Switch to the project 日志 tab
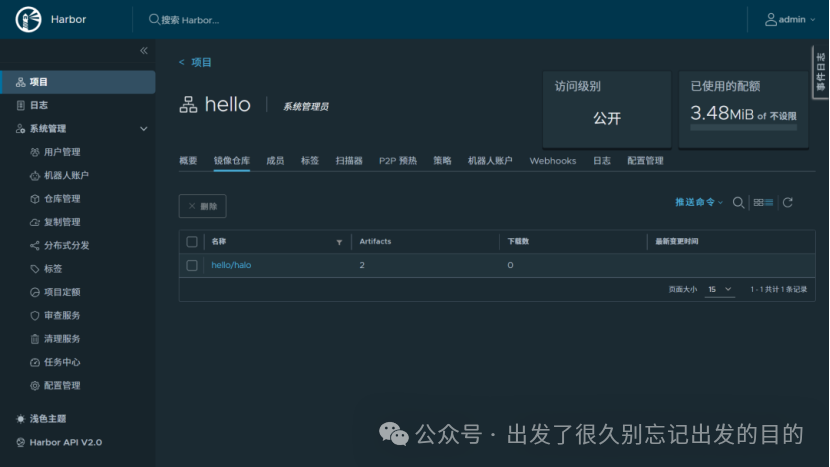The height and width of the screenshot is (467, 830). 602,160
